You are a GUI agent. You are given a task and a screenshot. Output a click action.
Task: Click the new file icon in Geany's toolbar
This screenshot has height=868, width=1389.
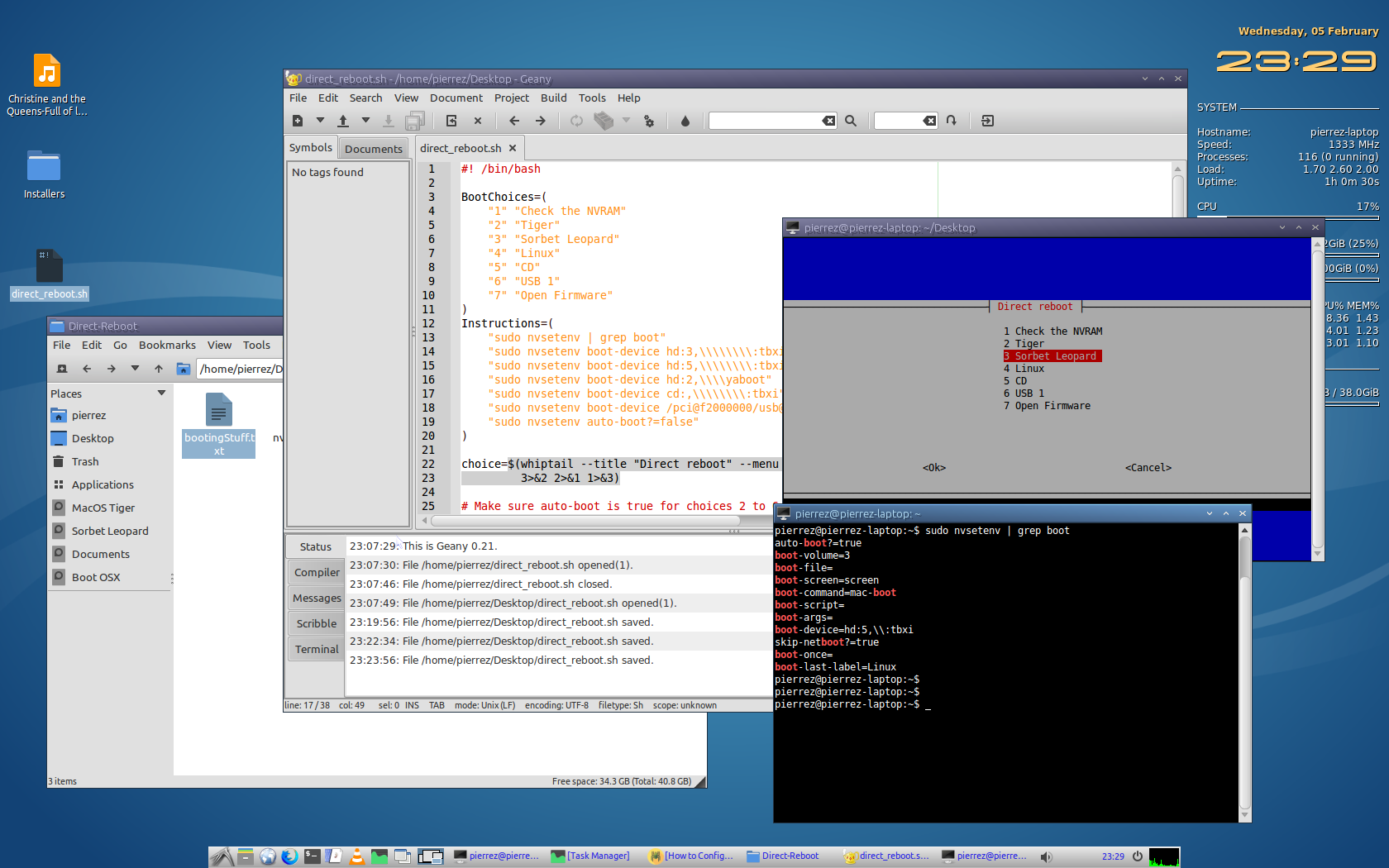pos(298,121)
